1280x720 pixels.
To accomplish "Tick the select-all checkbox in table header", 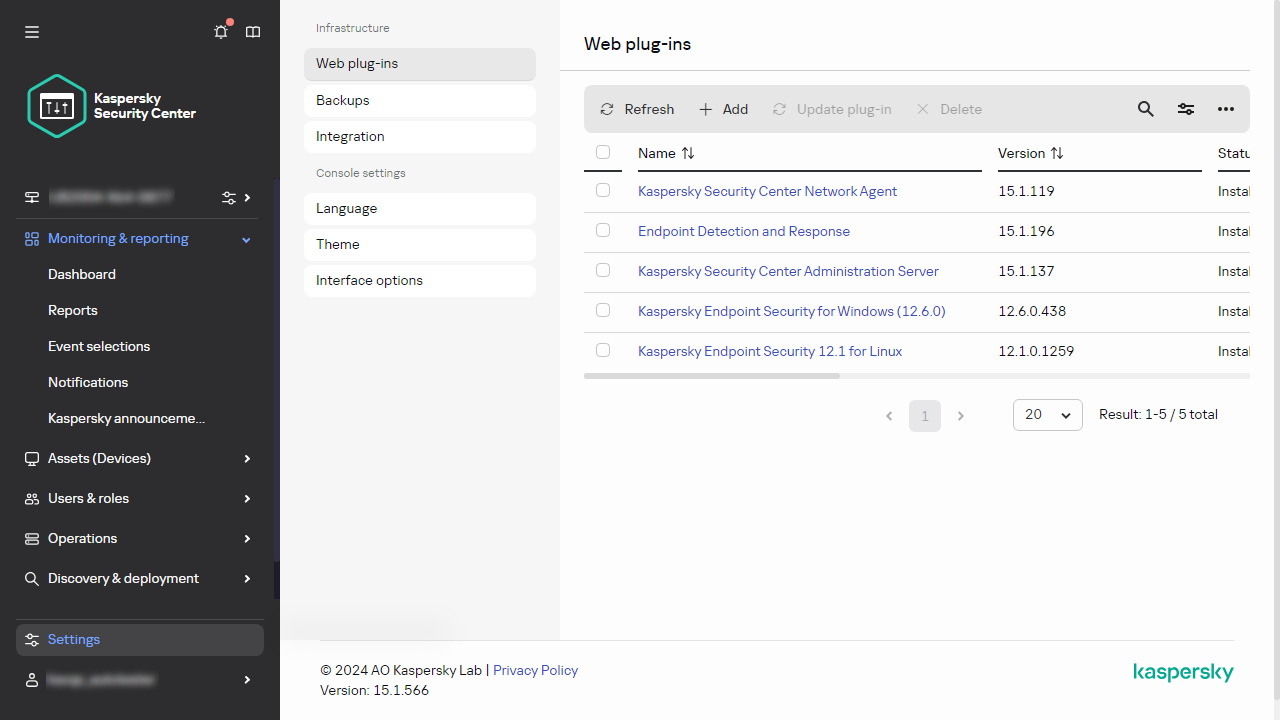I will pos(603,152).
